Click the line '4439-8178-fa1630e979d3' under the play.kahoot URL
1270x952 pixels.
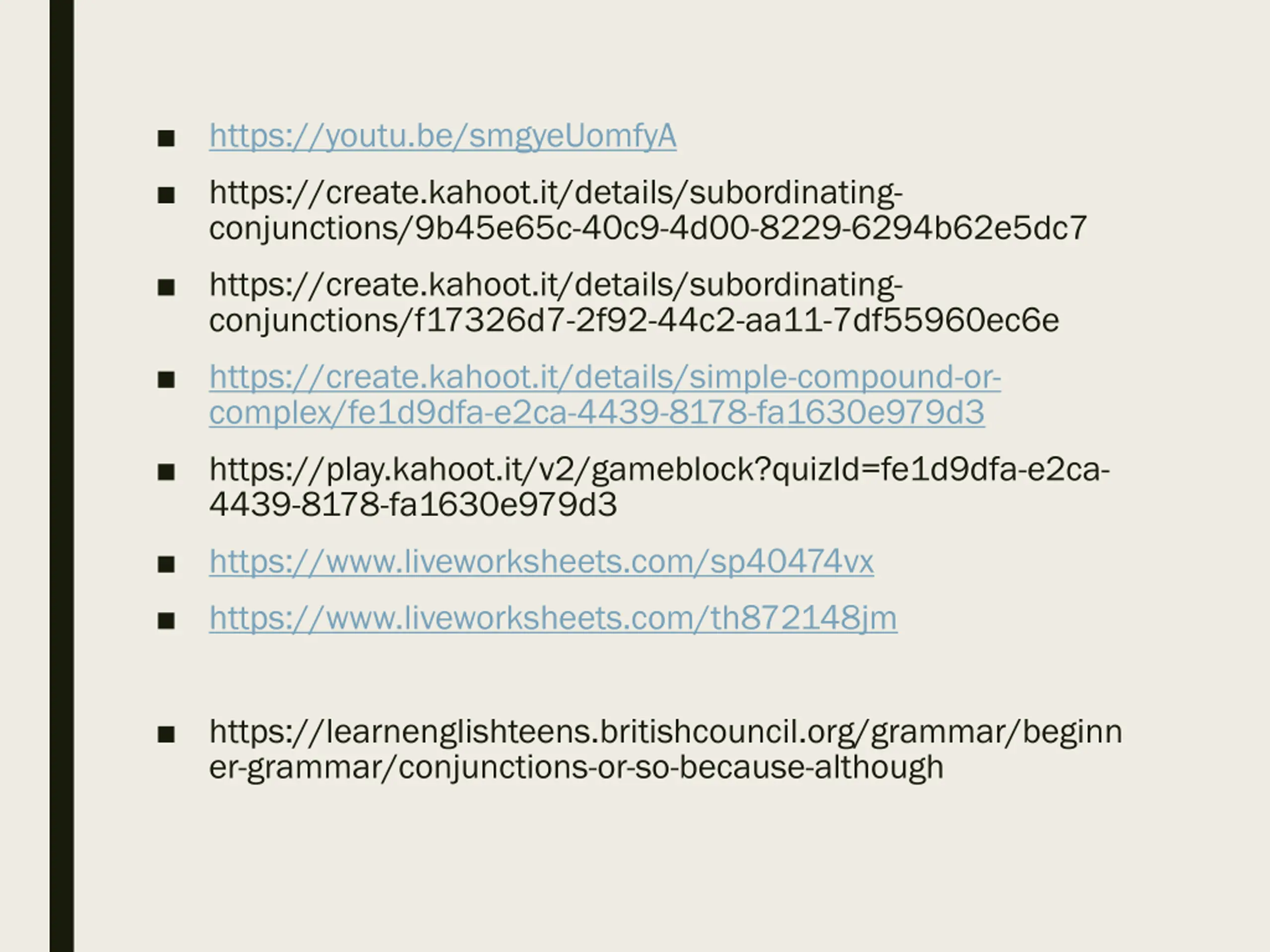coord(413,505)
